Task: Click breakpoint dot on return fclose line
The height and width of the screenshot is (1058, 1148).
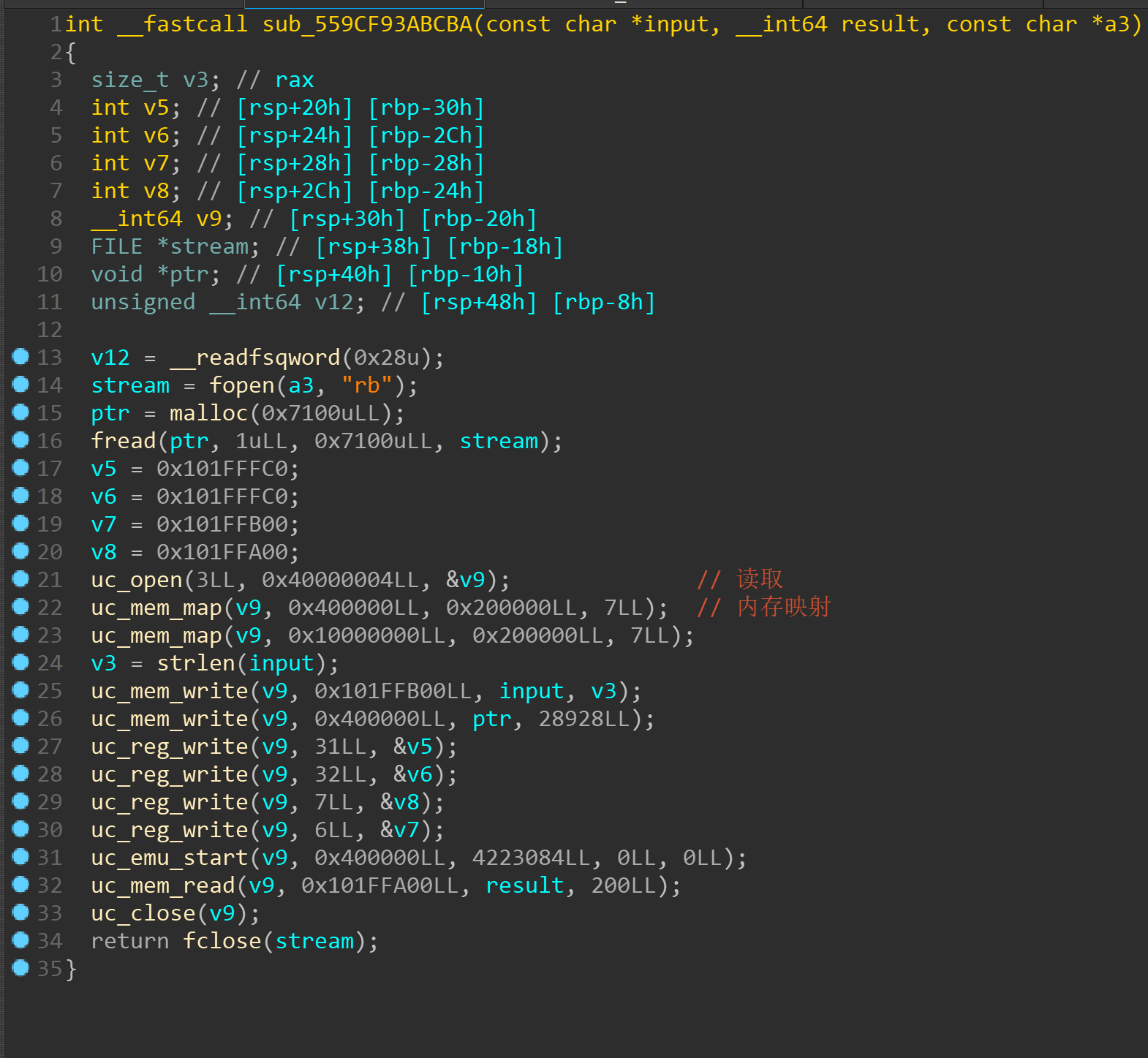Action: pyautogui.click(x=20, y=940)
